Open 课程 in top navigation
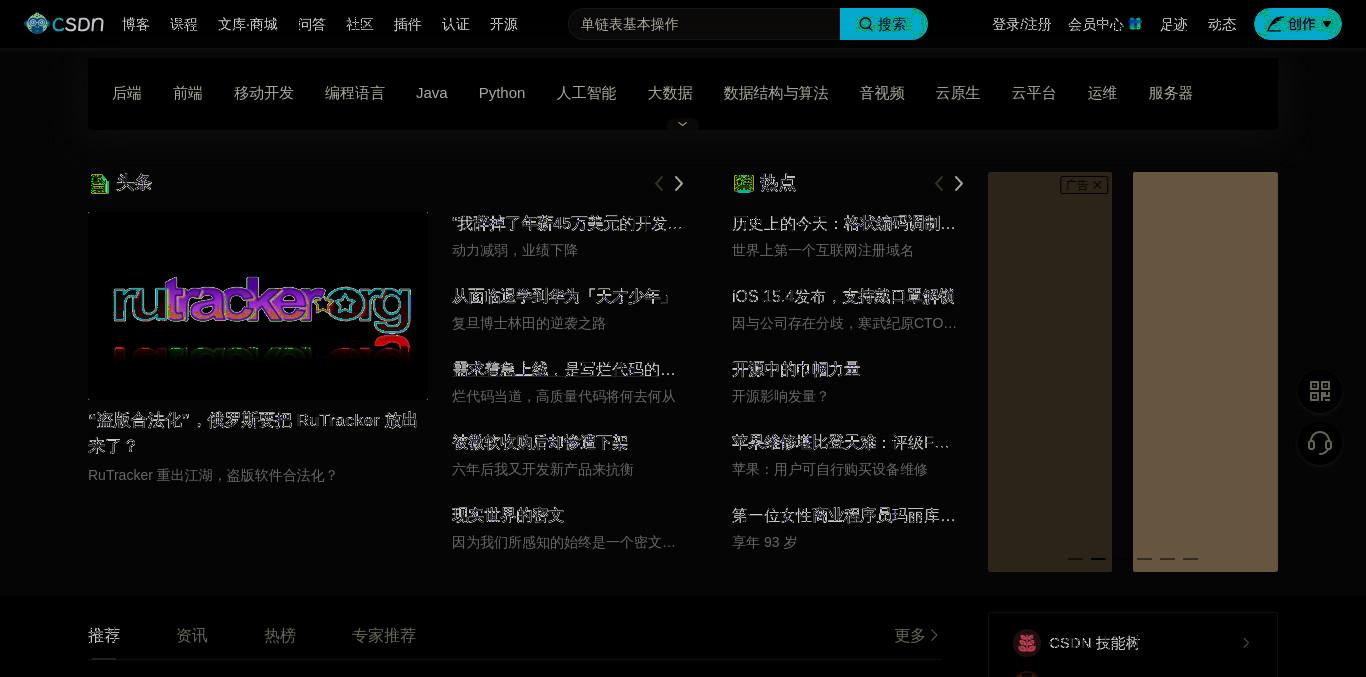Image resolution: width=1366 pixels, height=677 pixels. [184, 24]
